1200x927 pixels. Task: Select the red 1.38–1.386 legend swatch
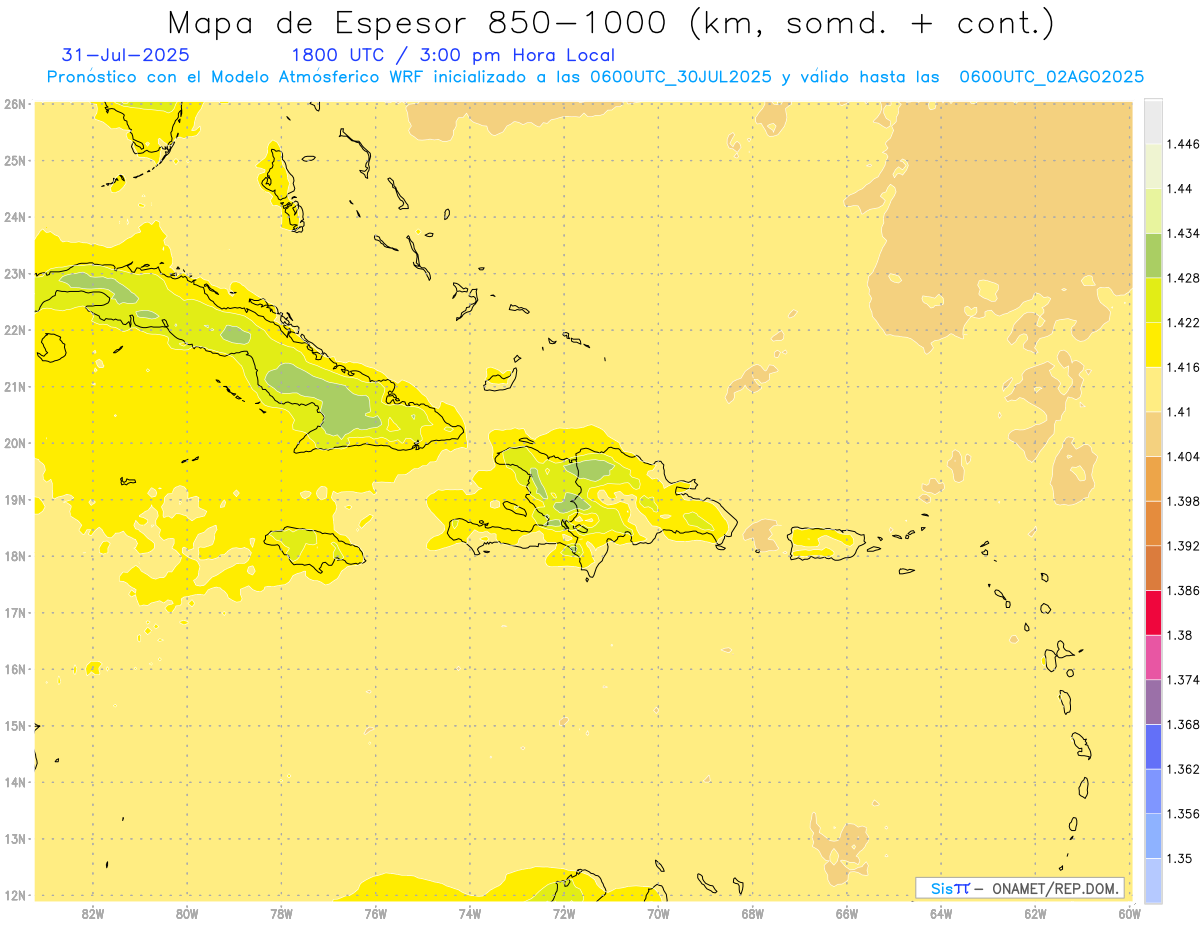point(1153,612)
